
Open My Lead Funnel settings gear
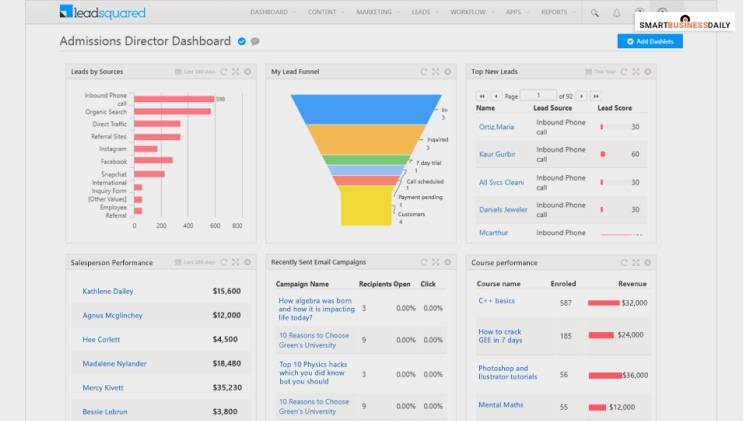[447, 72]
